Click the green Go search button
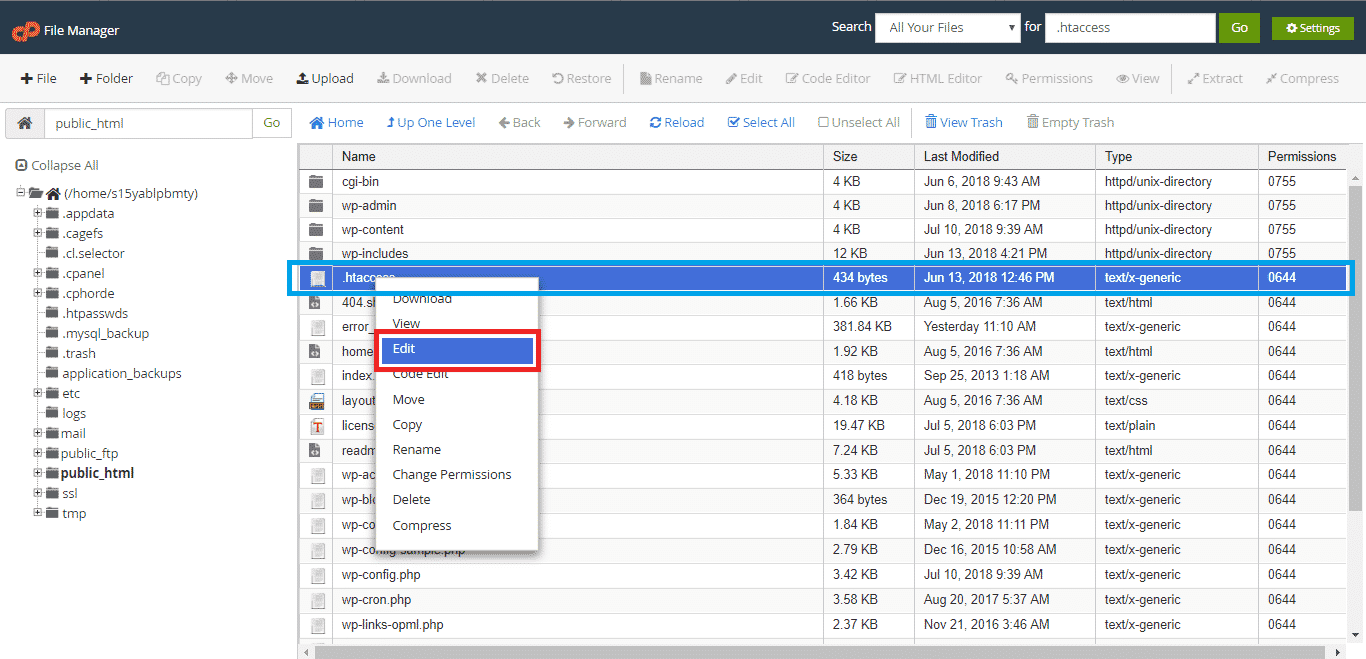1366x659 pixels. [x=1239, y=28]
